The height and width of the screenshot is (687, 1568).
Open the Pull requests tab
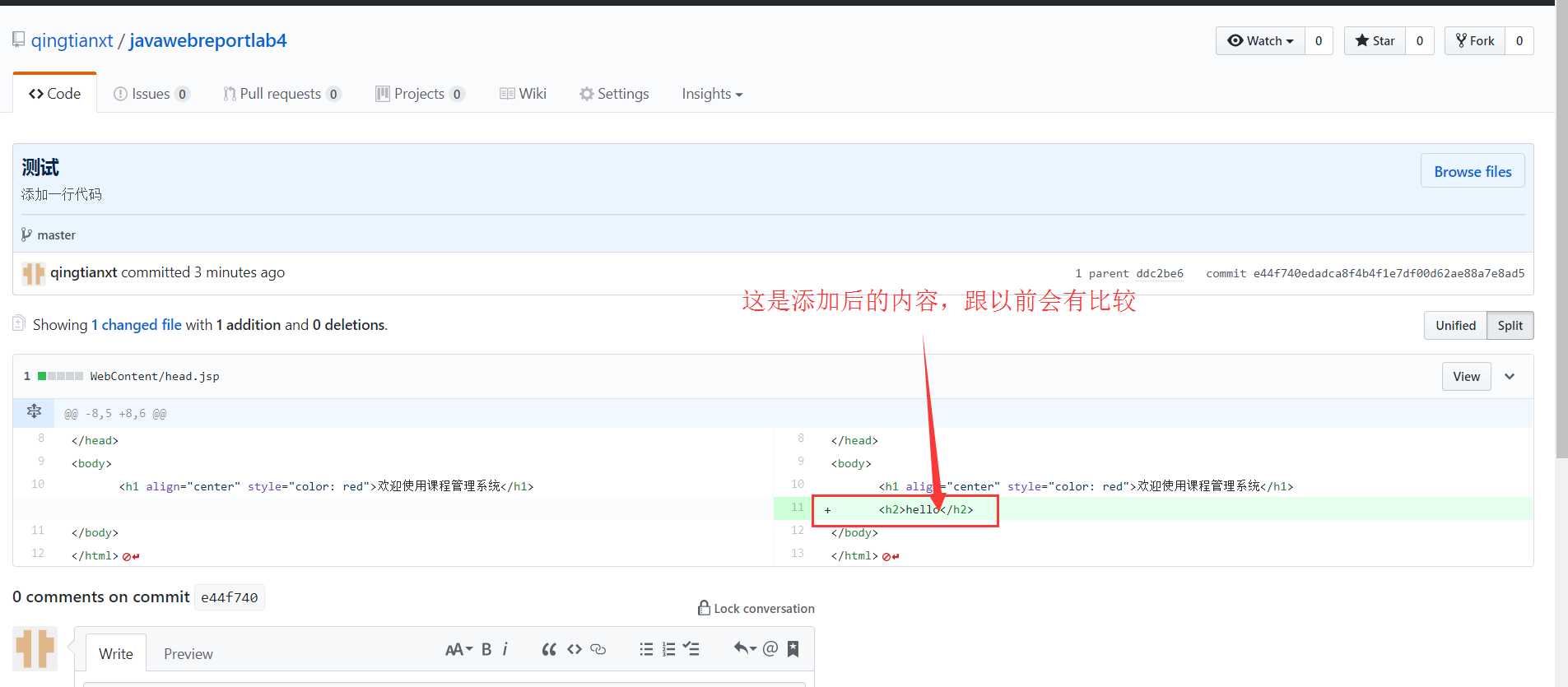(282, 94)
